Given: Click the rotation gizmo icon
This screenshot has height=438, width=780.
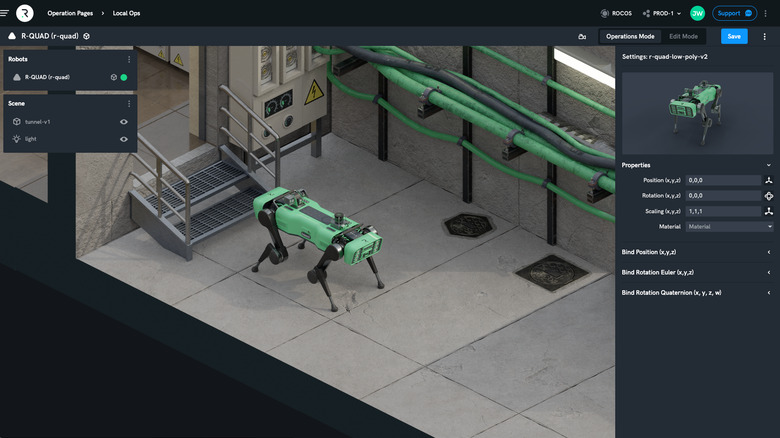Looking at the screenshot, I should [x=768, y=196].
